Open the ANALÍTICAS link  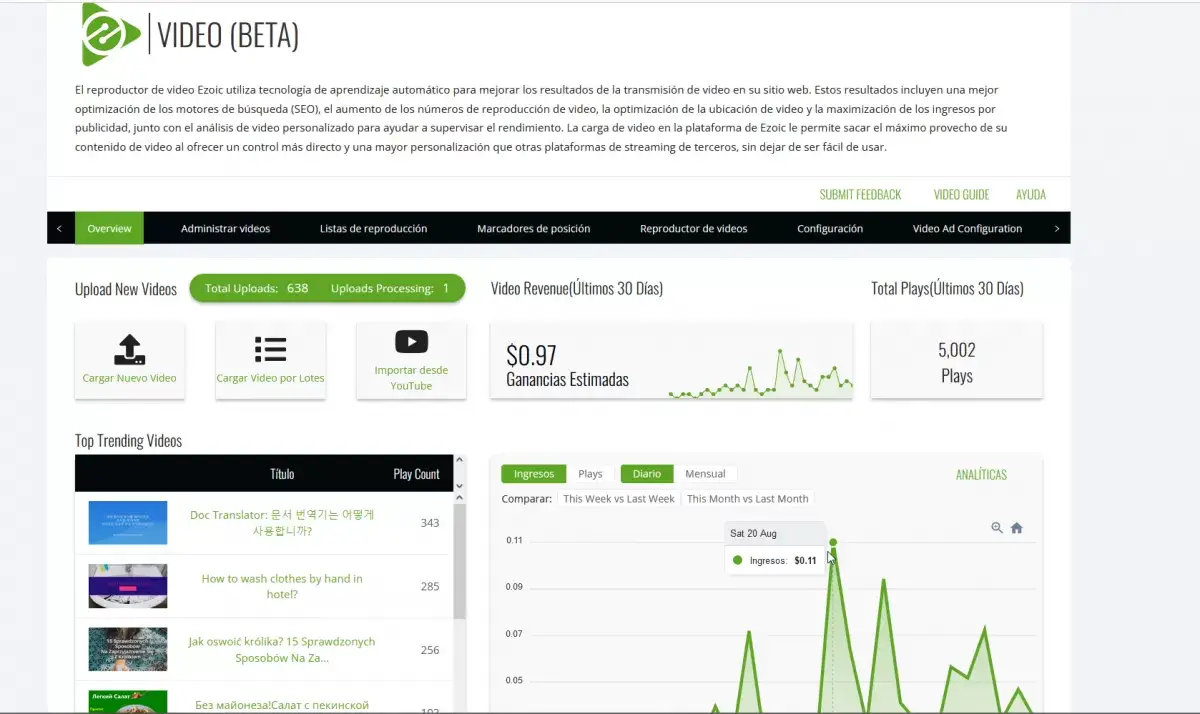coord(981,475)
